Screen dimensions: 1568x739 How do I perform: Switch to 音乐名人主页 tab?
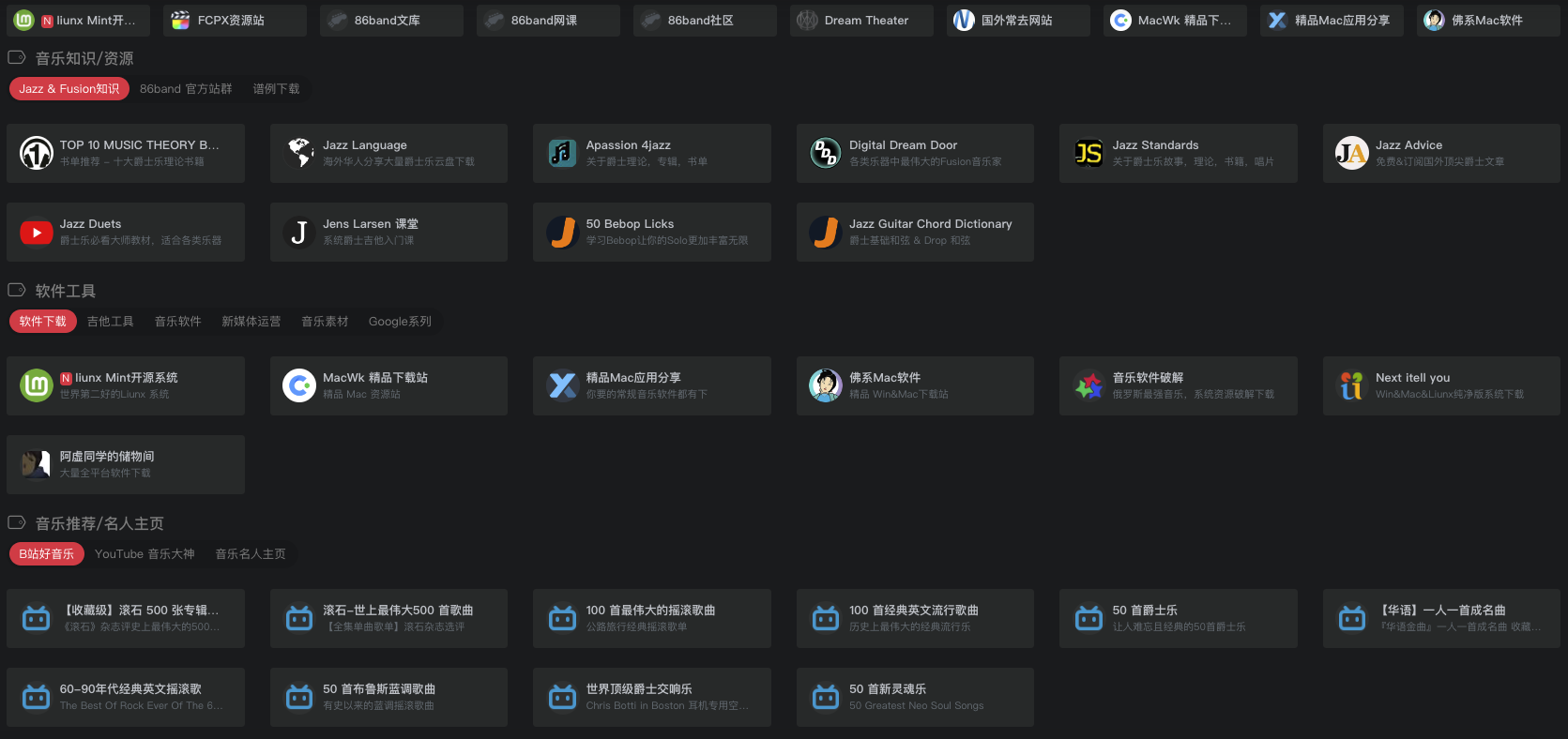(251, 554)
